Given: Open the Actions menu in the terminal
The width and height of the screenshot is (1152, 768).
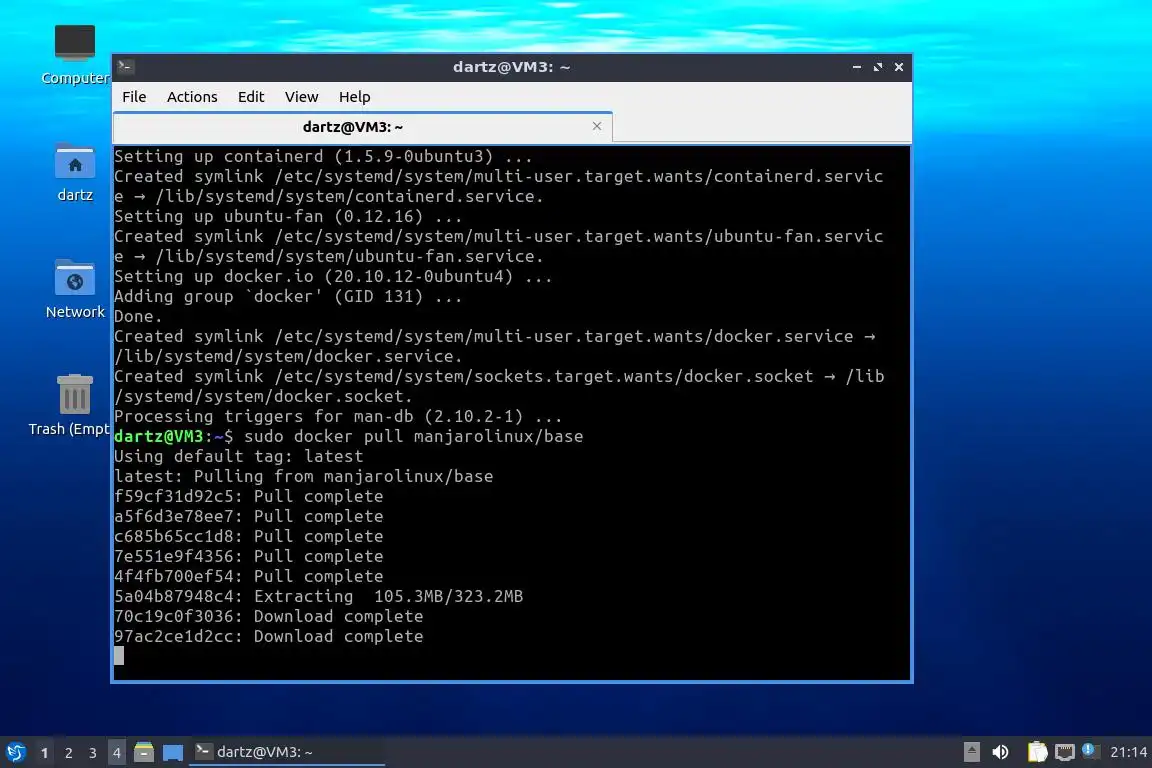Looking at the screenshot, I should [192, 97].
